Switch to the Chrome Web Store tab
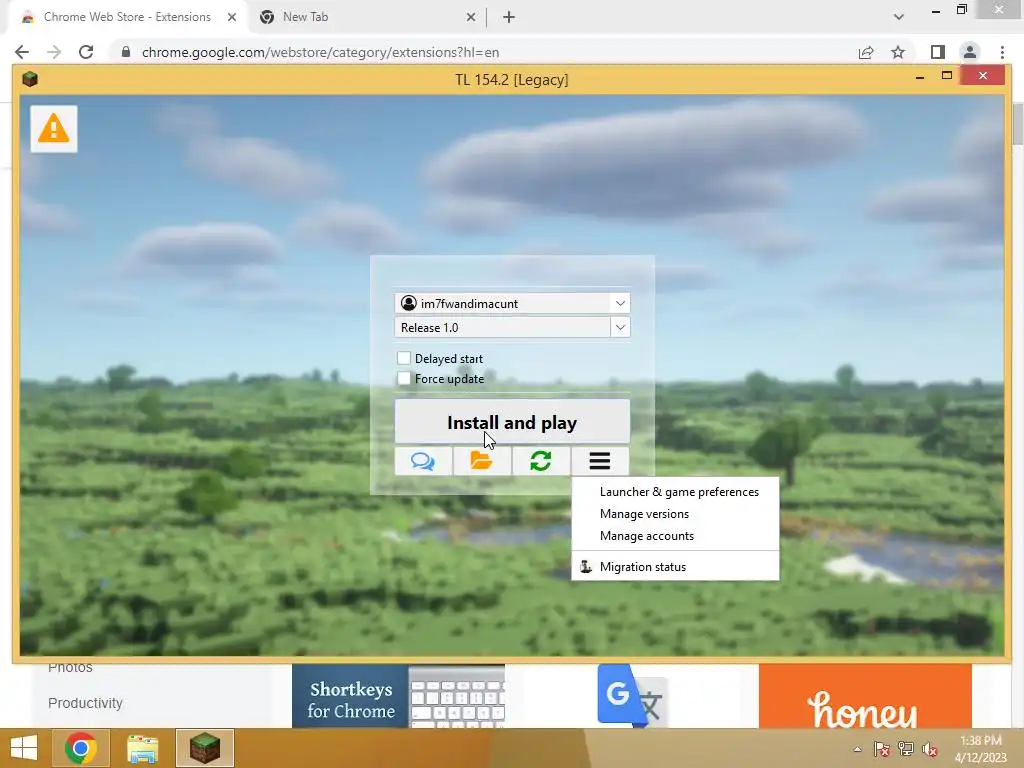 (x=127, y=18)
